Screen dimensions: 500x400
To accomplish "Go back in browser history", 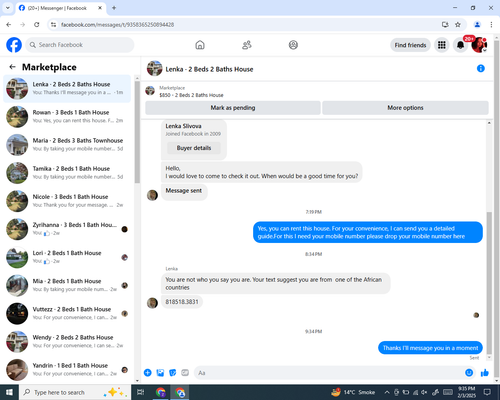I will pos(9,24).
